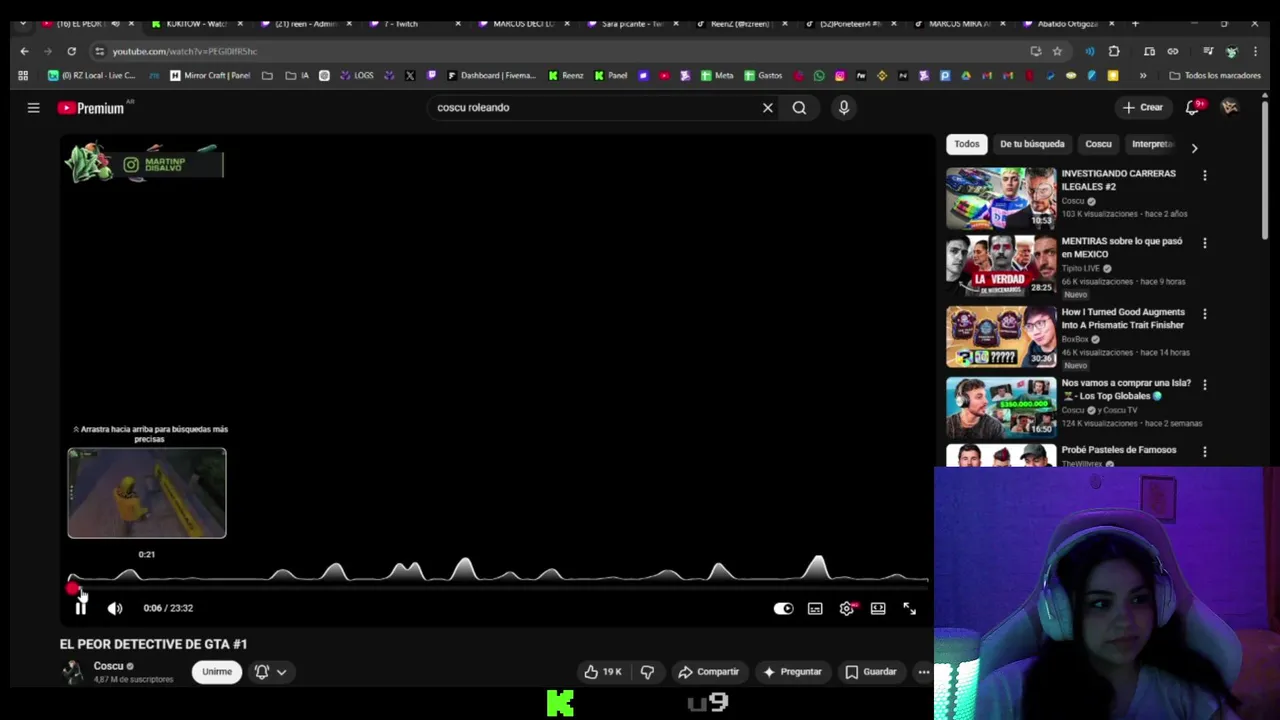Open options for 'Nos vamos a comprar una Isla?'

(1205, 385)
